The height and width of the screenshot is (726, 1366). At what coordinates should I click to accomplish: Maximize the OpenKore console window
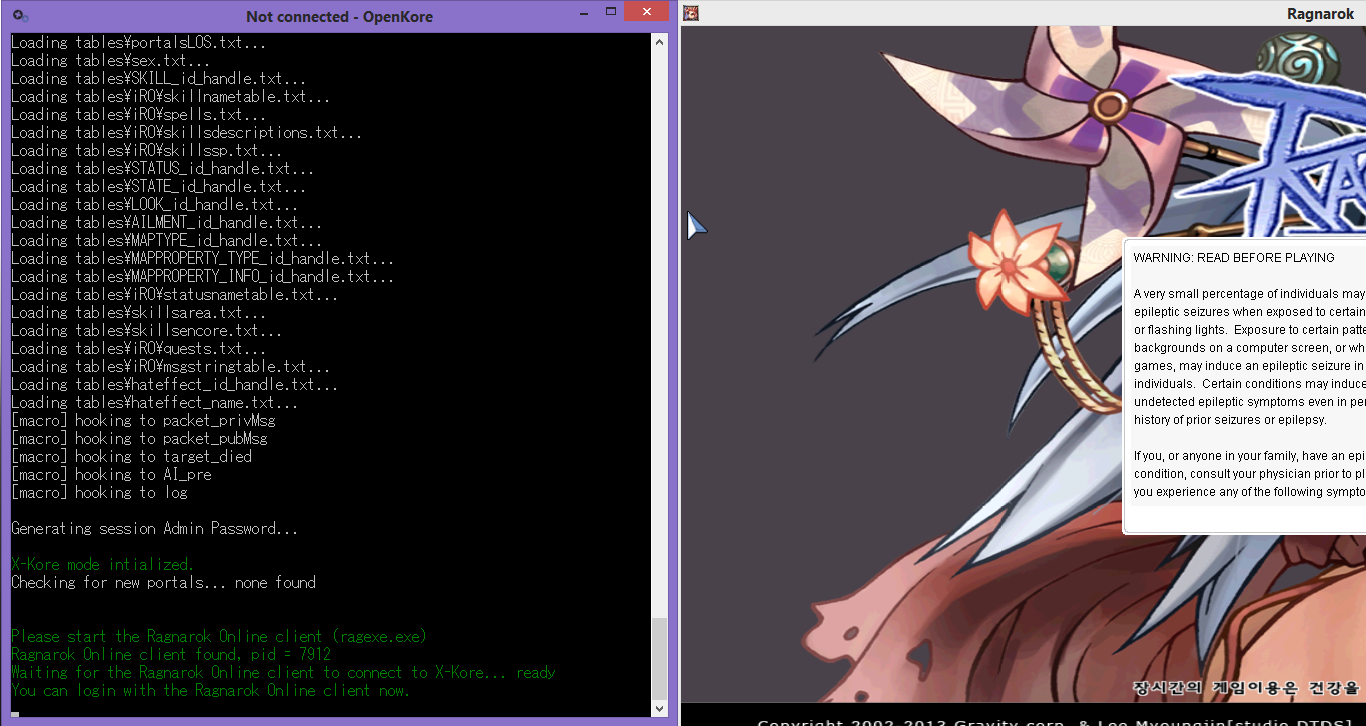click(x=612, y=12)
